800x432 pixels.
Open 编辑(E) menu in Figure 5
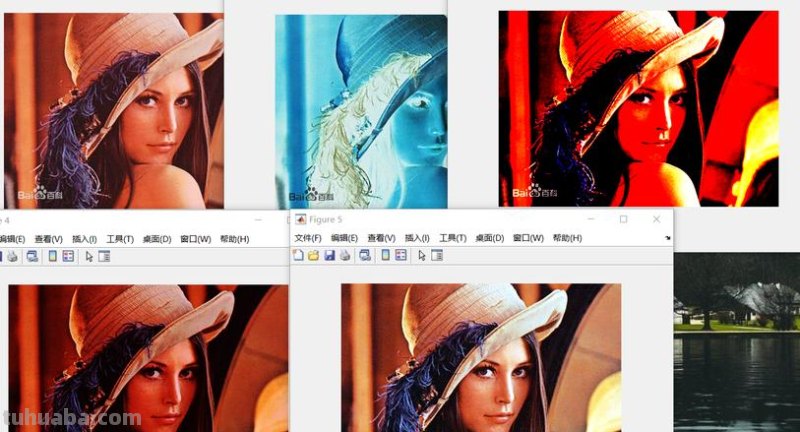coord(344,238)
